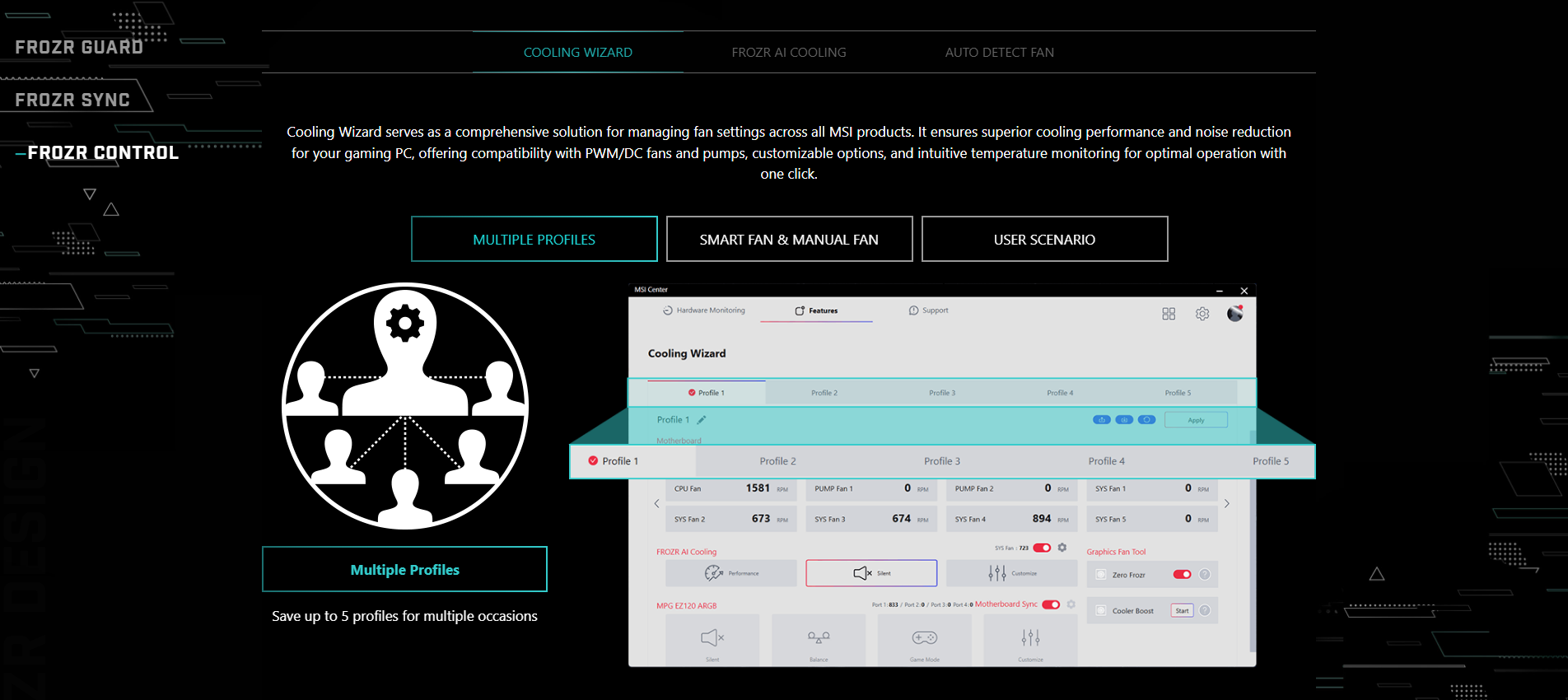This screenshot has height=700, width=1568.
Task: Show more fans with the right chevron
Action: tap(1226, 503)
